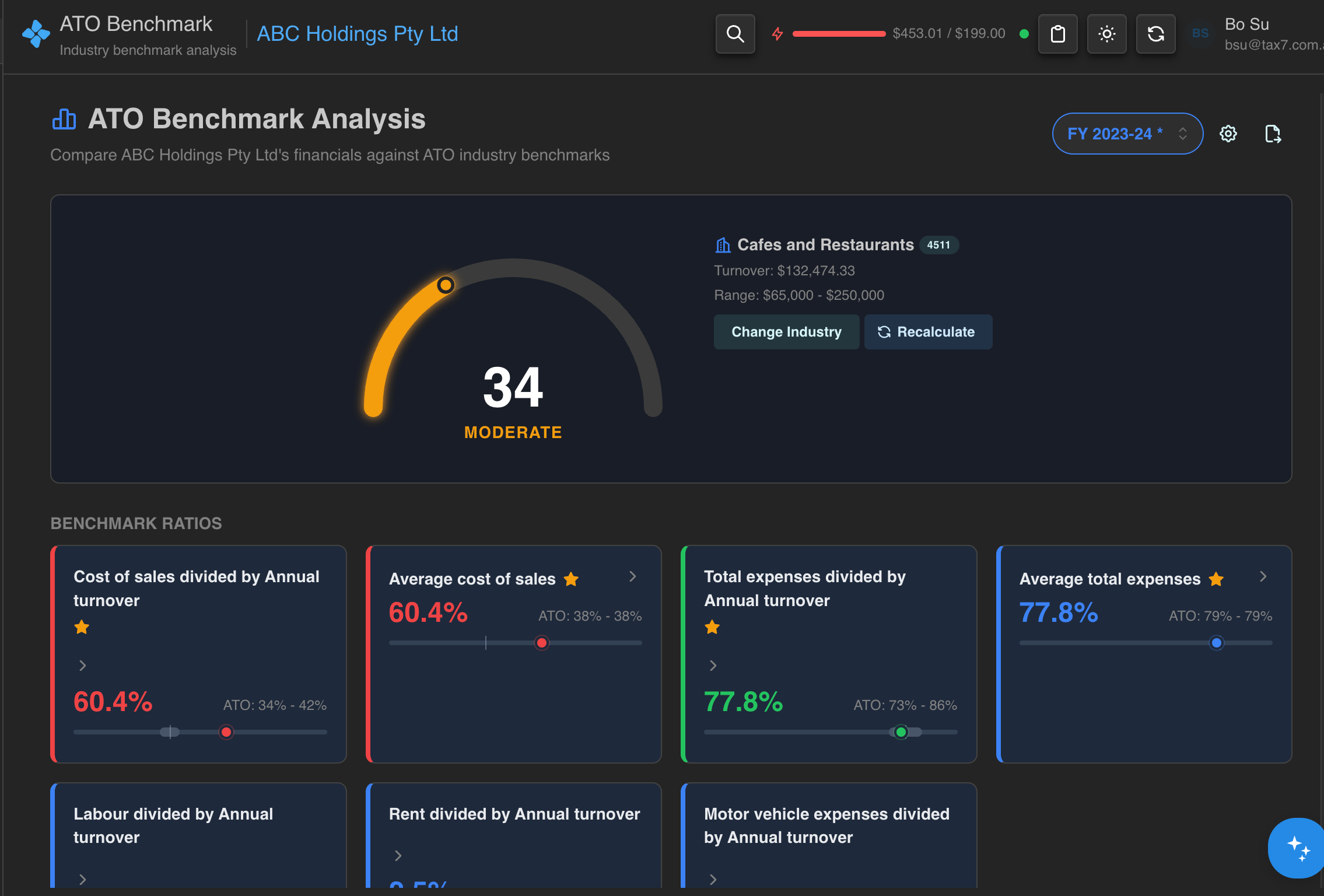Viewport: 1324px width, 896px height.
Task: Click the star on Total expenses card
Action: click(x=712, y=627)
